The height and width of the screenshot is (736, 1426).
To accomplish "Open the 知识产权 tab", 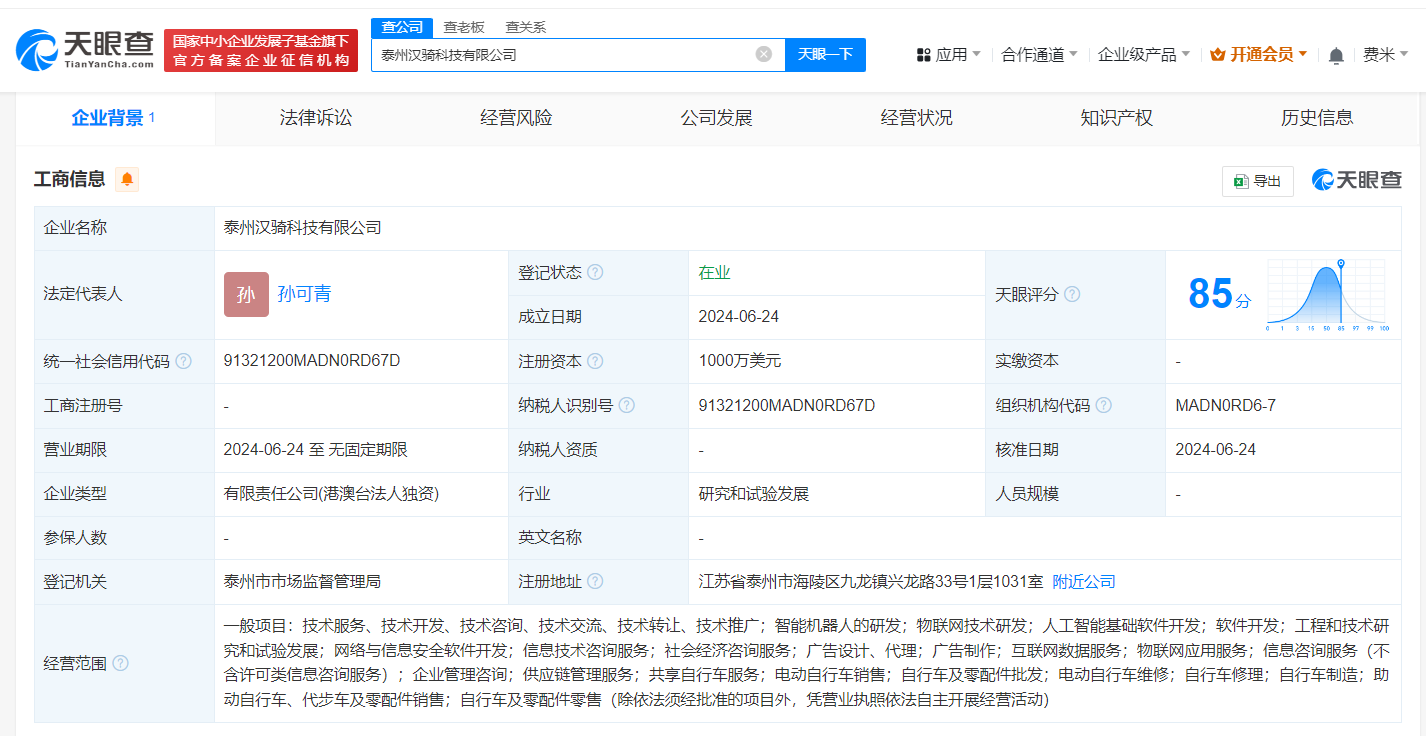I will point(1116,117).
